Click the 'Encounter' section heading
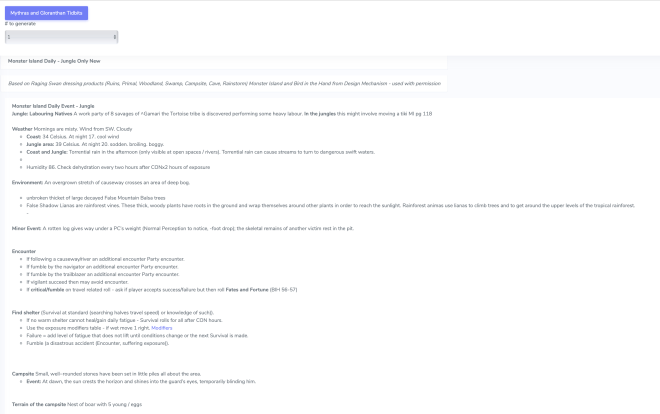This screenshot has height=414, width=660. (24, 250)
